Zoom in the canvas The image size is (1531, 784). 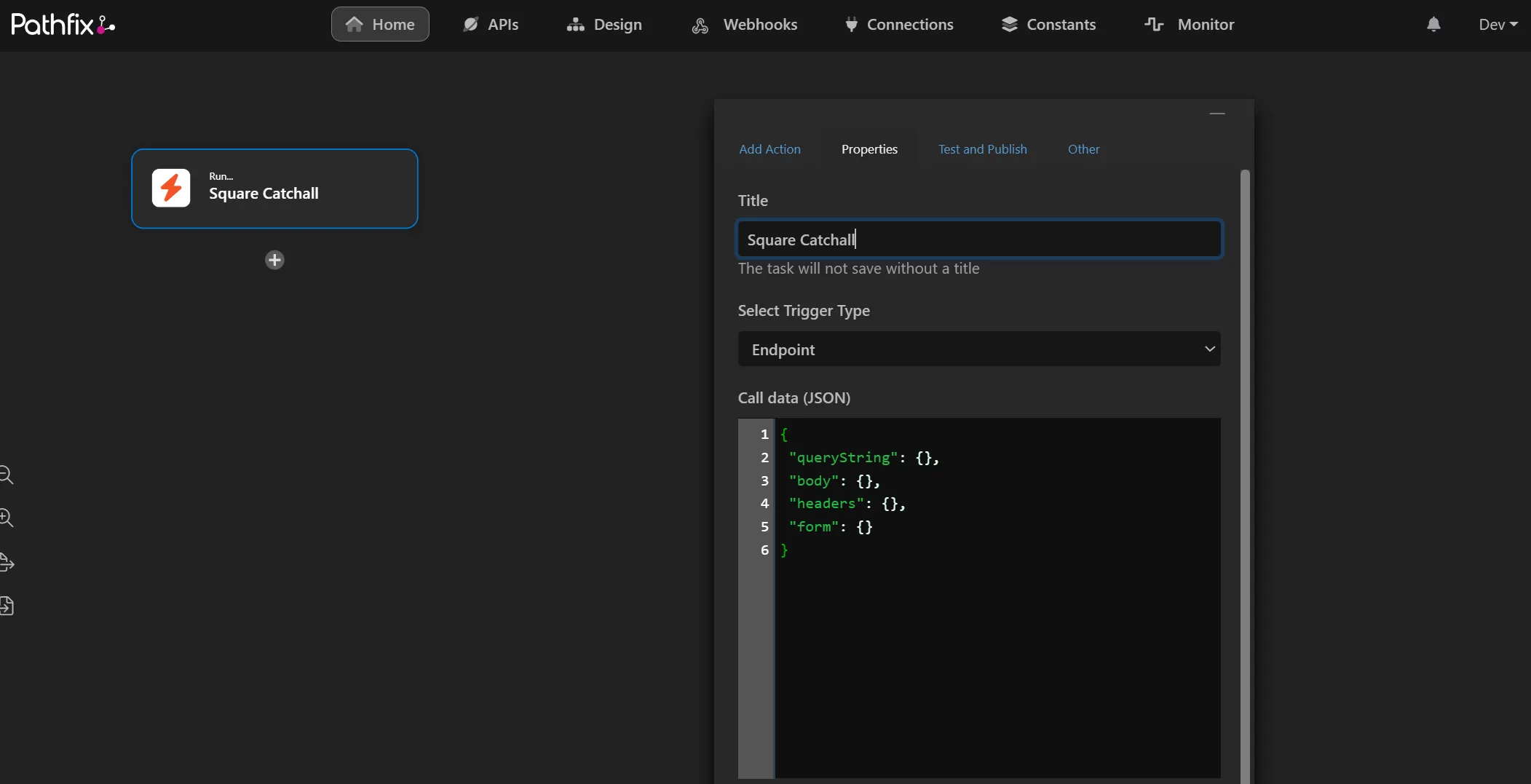pos(7,518)
